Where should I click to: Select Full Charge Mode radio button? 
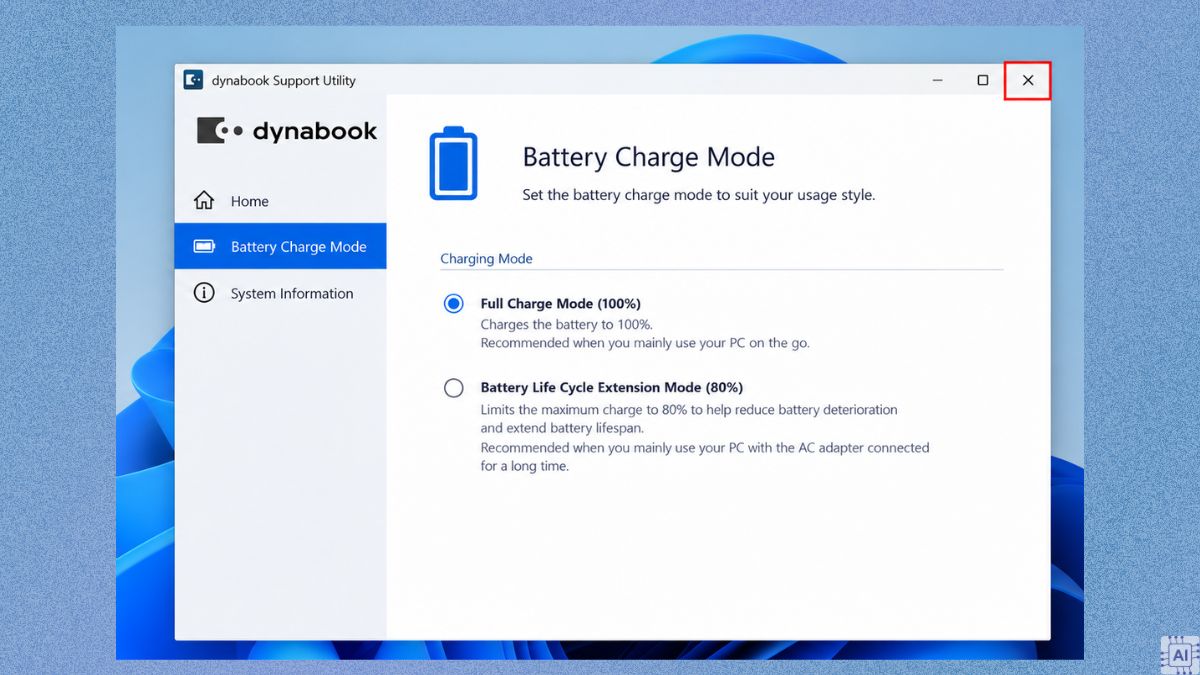[454, 303]
